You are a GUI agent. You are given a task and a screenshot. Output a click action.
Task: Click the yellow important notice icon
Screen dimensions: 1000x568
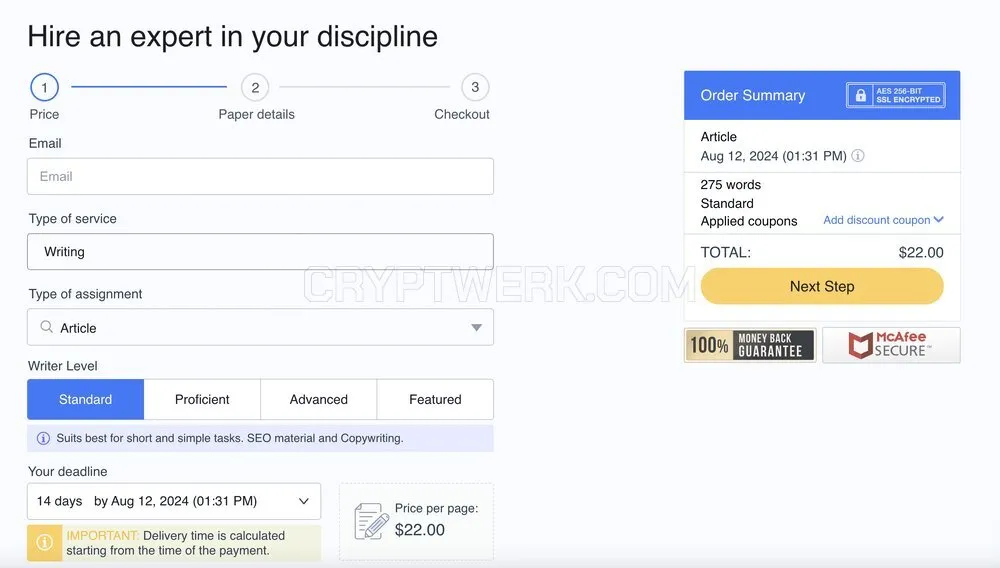point(45,543)
